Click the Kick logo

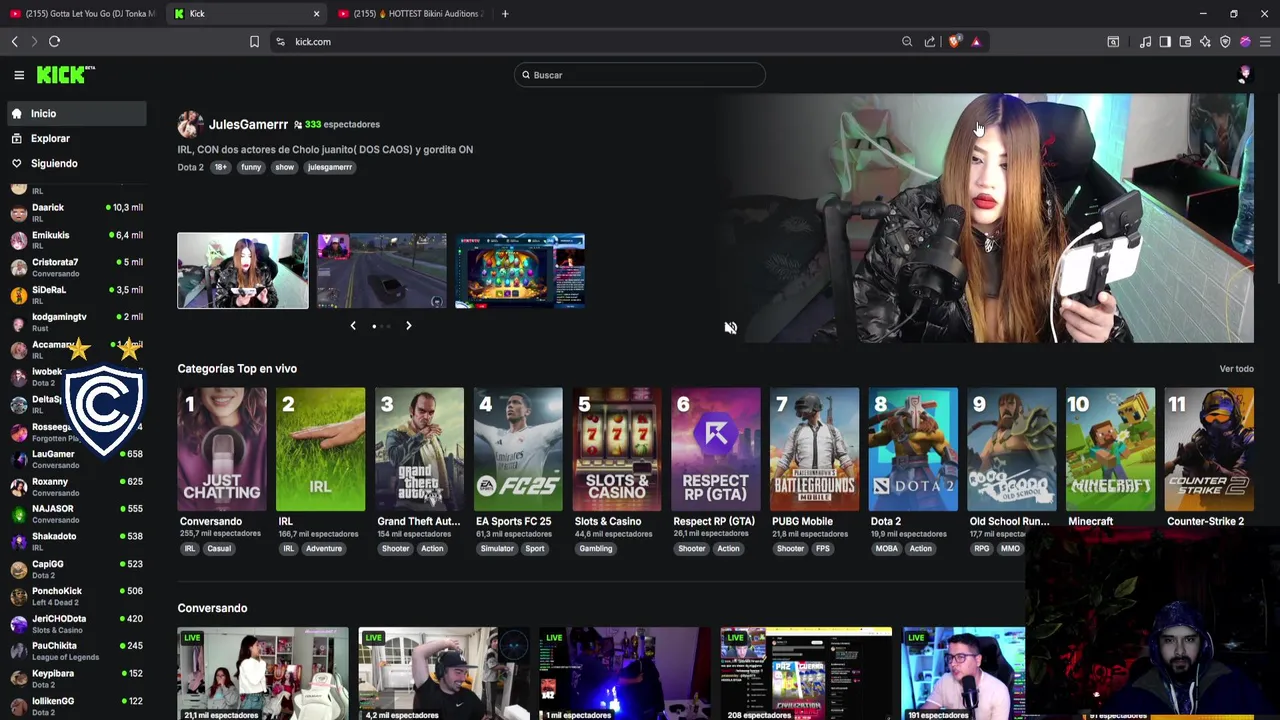pyautogui.click(x=66, y=75)
